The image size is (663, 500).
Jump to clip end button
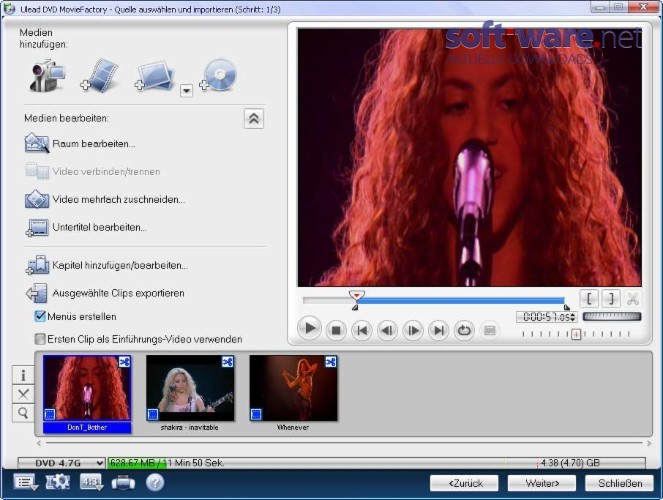coord(439,331)
